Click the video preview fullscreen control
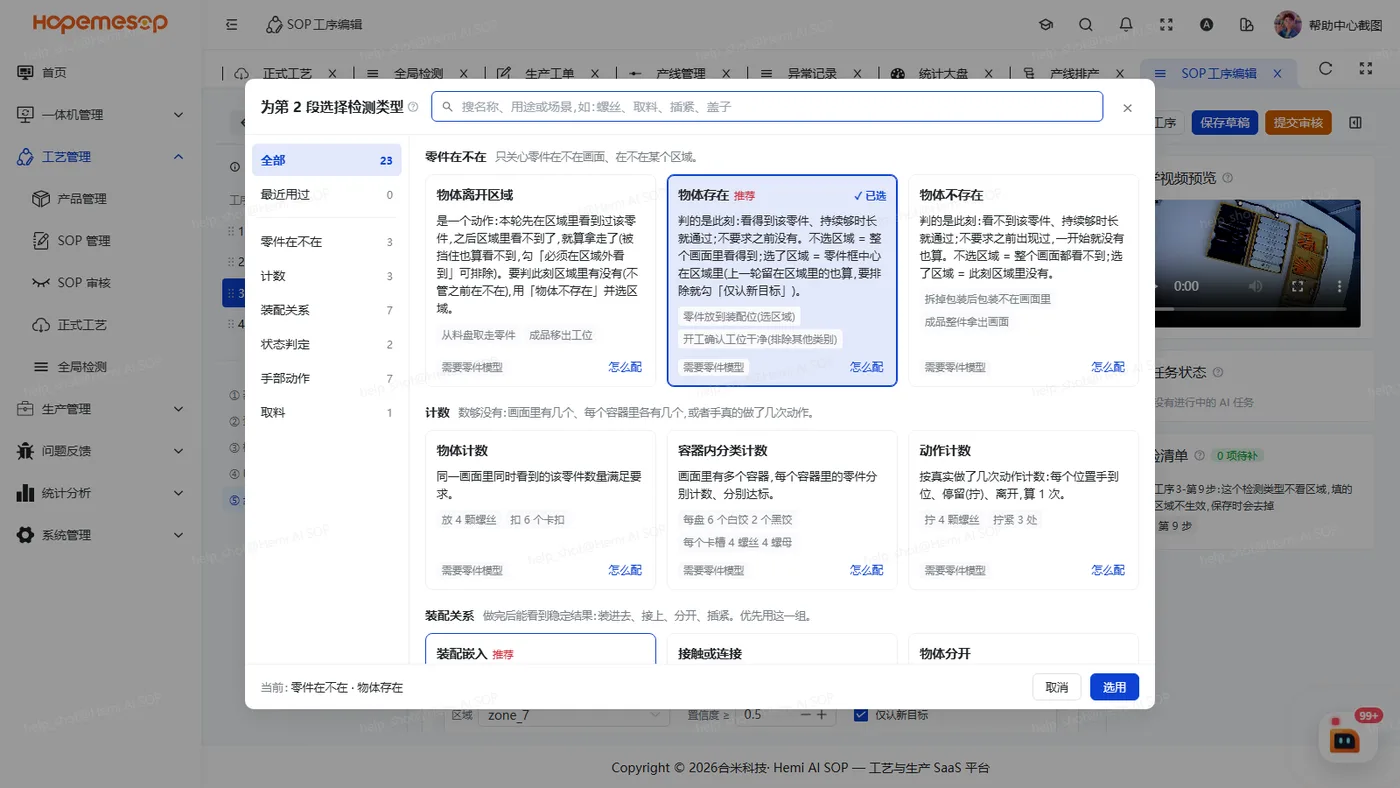 click(x=1297, y=286)
